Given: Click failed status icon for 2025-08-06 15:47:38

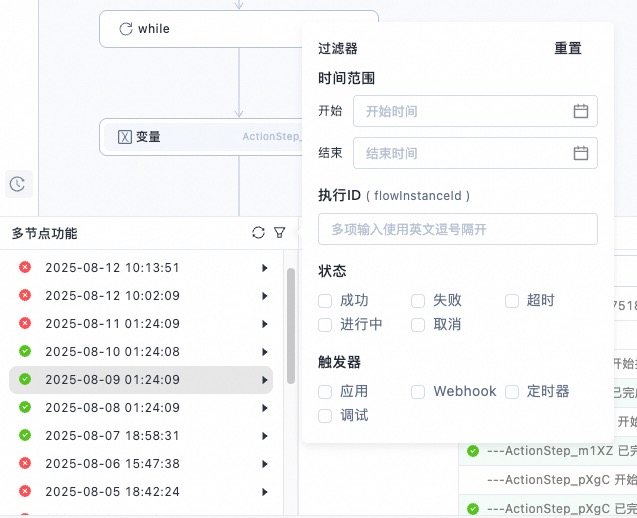Looking at the screenshot, I should click(x=25, y=463).
